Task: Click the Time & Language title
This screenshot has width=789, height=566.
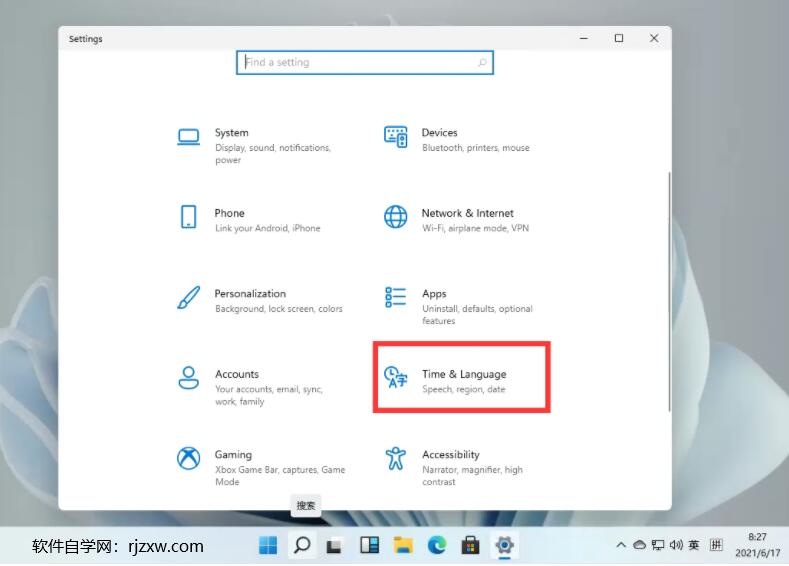Action: 464,374
